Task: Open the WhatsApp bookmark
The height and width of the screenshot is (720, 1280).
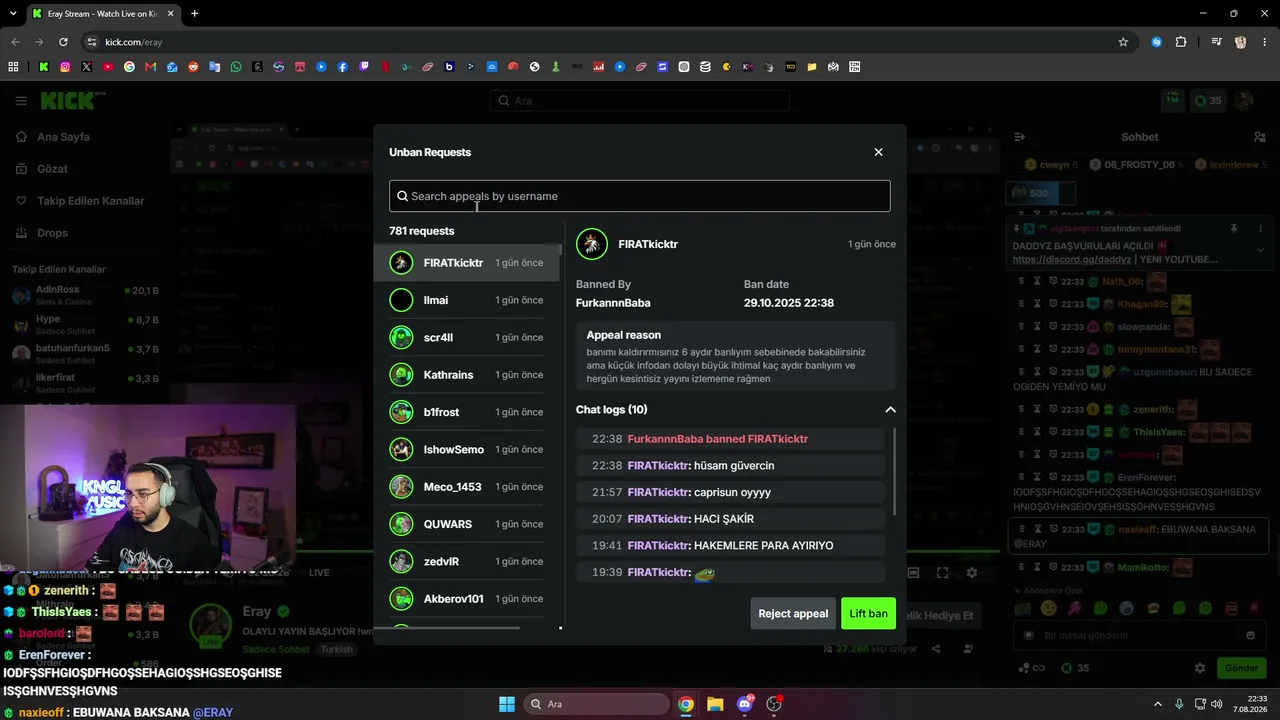Action: [x=236, y=67]
